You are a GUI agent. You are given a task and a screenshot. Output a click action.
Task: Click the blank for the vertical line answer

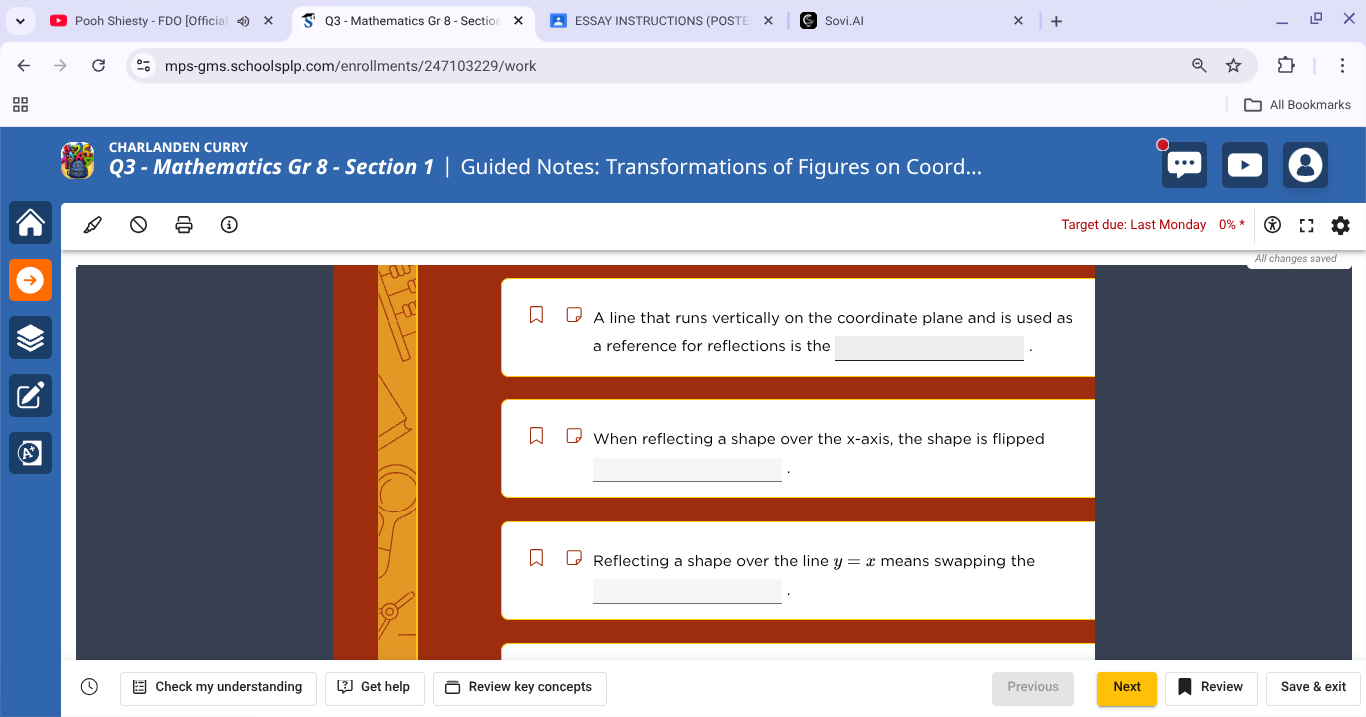(929, 347)
